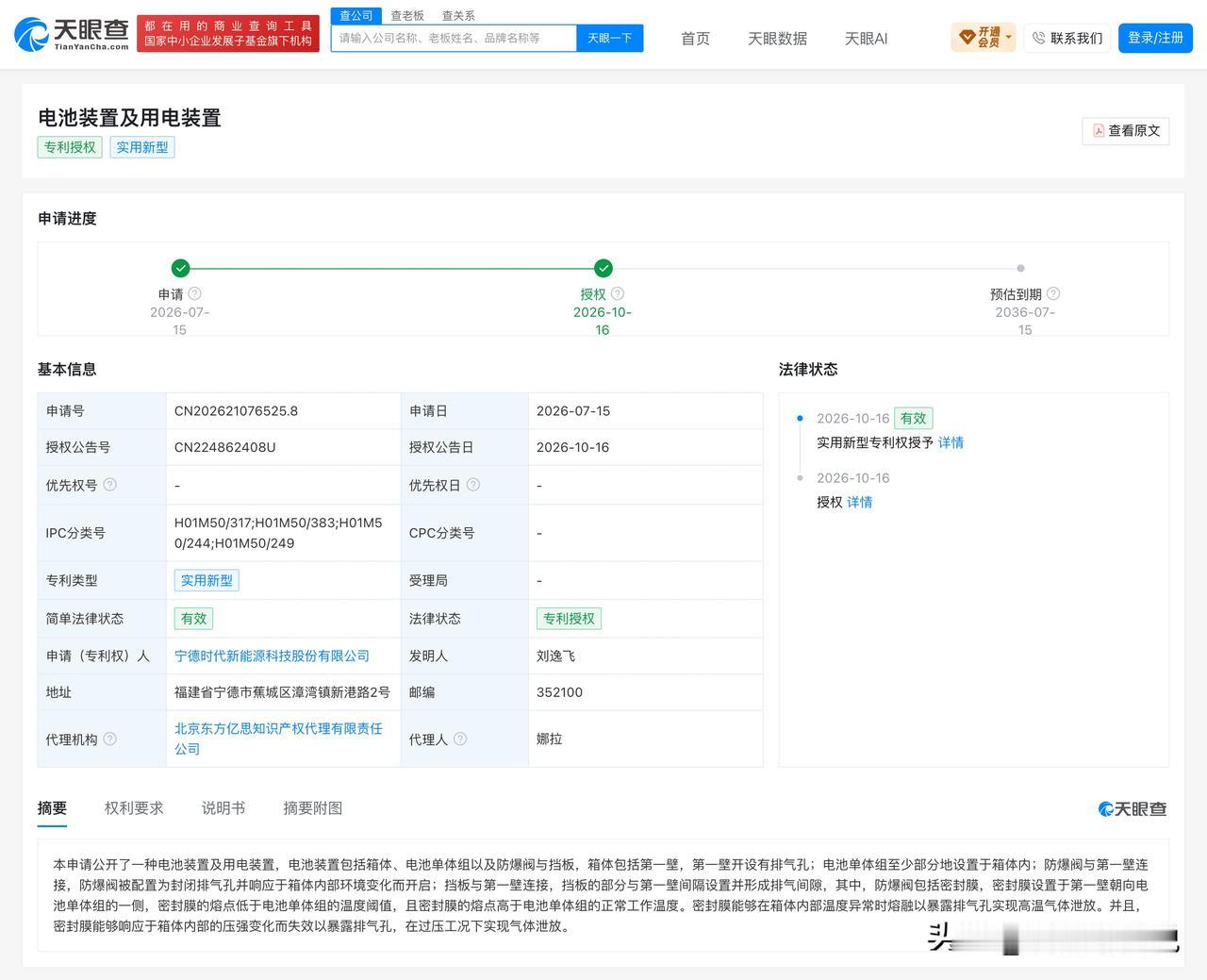This screenshot has width=1207, height=980.
Task: Switch to 查老板 search tab
Action: click(x=407, y=16)
